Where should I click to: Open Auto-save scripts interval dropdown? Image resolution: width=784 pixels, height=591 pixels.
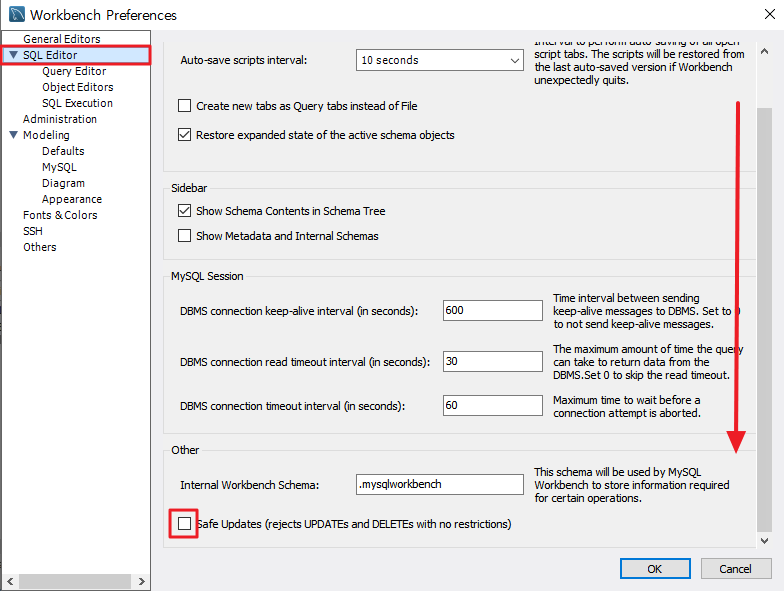click(x=440, y=60)
